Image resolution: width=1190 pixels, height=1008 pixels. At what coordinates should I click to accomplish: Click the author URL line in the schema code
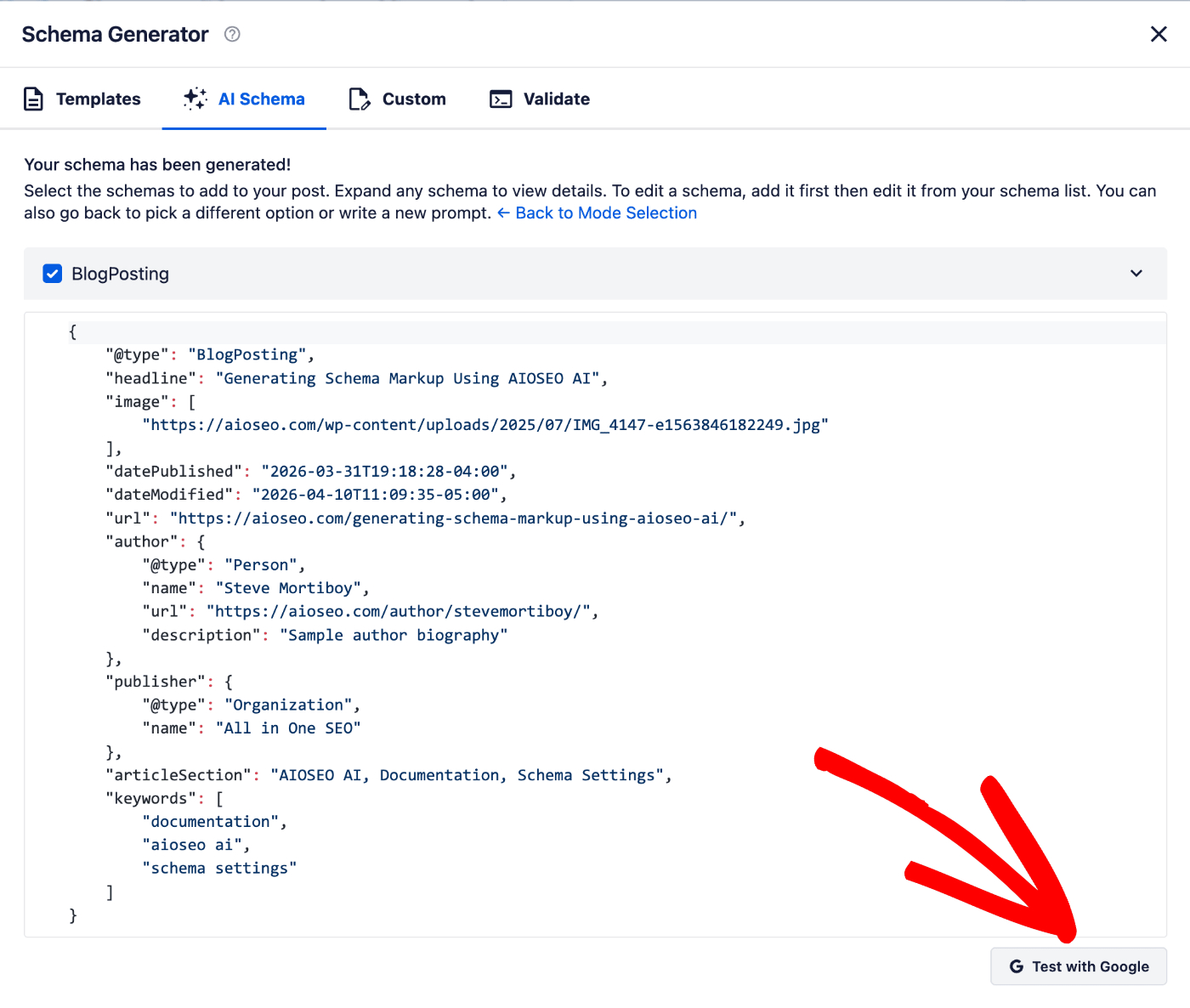click(x=371, y=612)
